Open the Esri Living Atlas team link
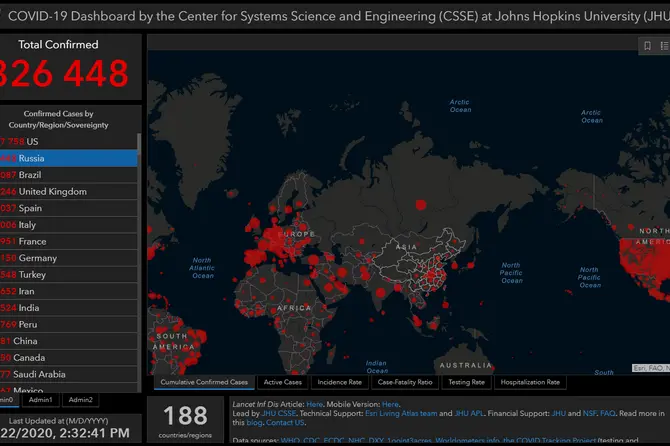This screenshot has width=670, height=446. [406, 412]
